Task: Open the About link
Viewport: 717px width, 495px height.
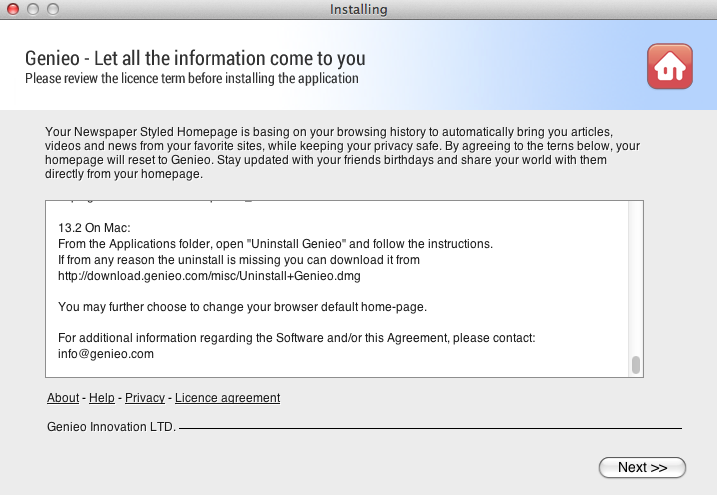Action: click(63, 398)
